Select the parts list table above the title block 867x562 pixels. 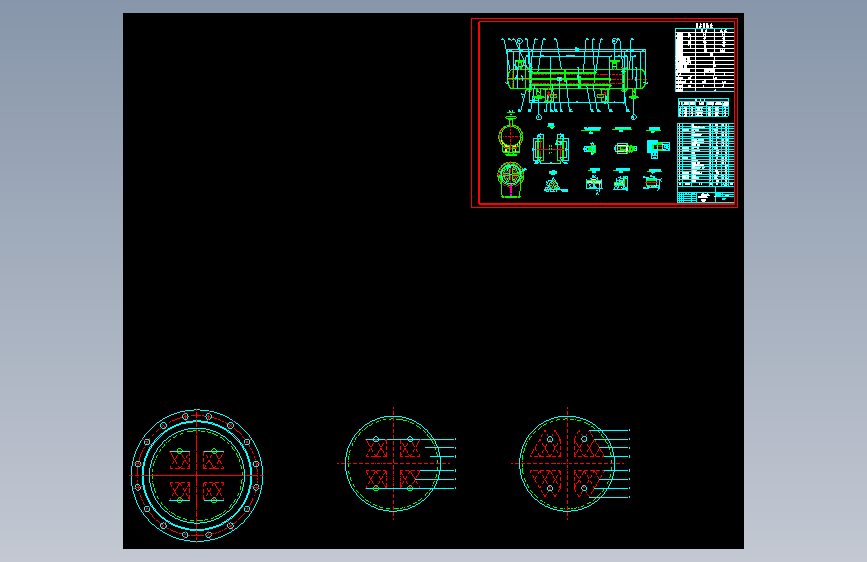706,154
